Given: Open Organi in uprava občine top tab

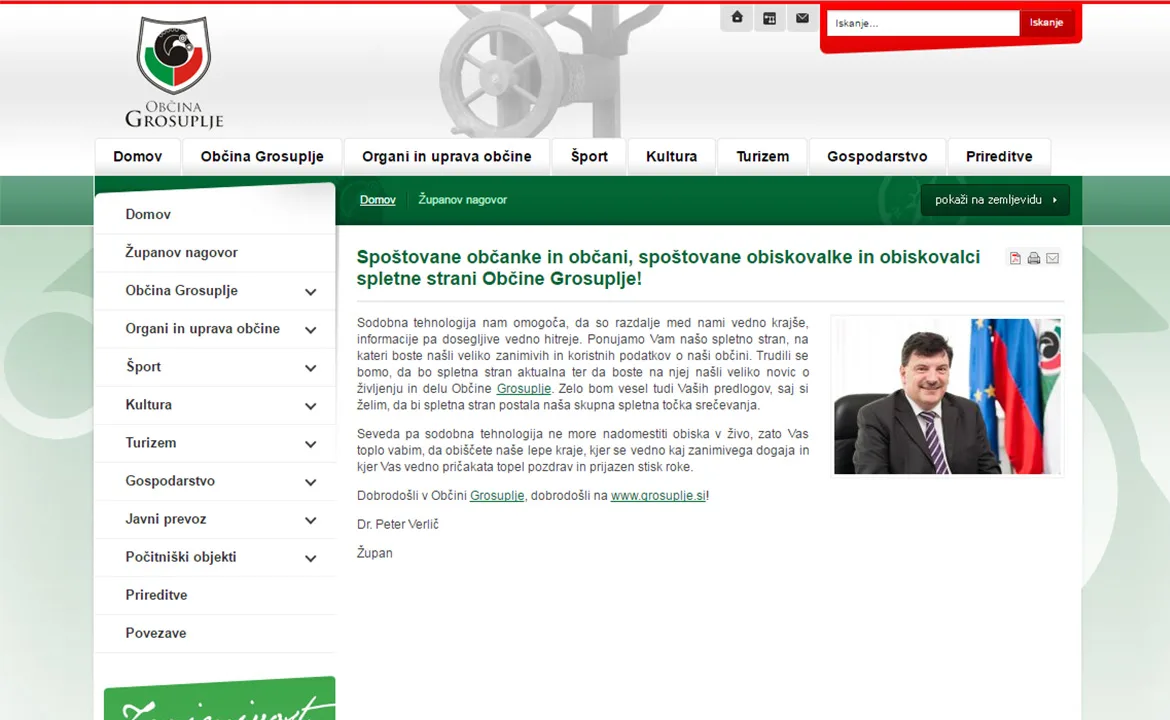Looking at the screenshot, I should [x=446, y=157].
